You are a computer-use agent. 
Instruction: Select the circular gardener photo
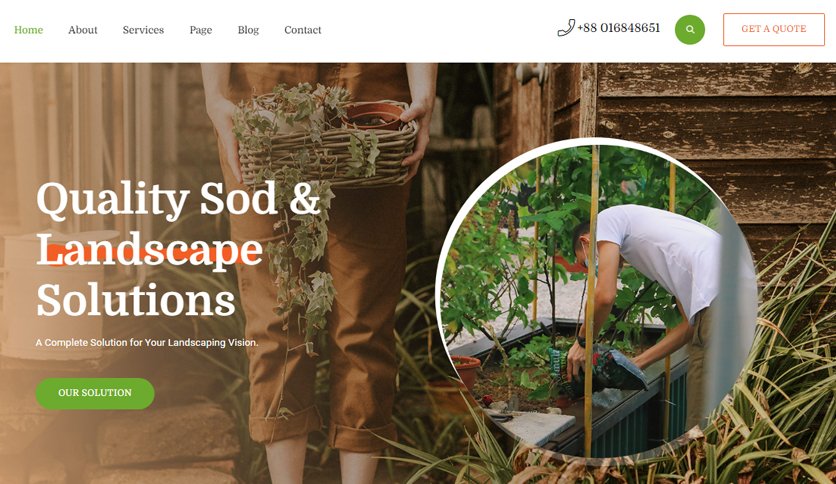click(596, 299)
